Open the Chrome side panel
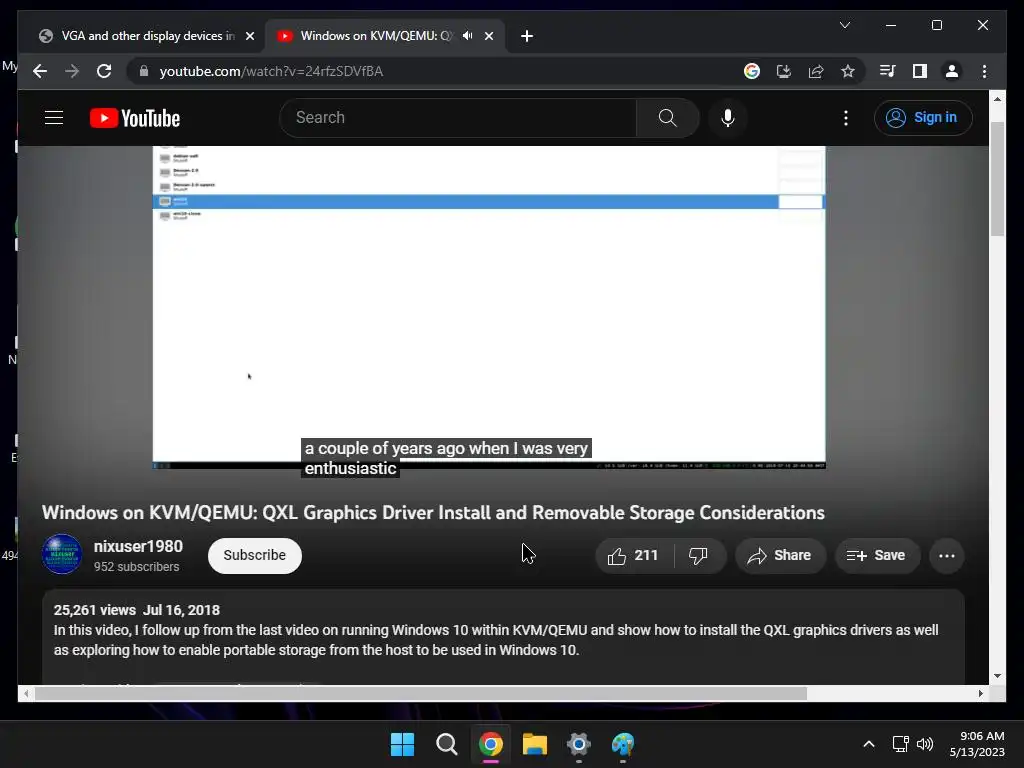1024x768 pixels. pyautogui.click(x=920, y=71)
